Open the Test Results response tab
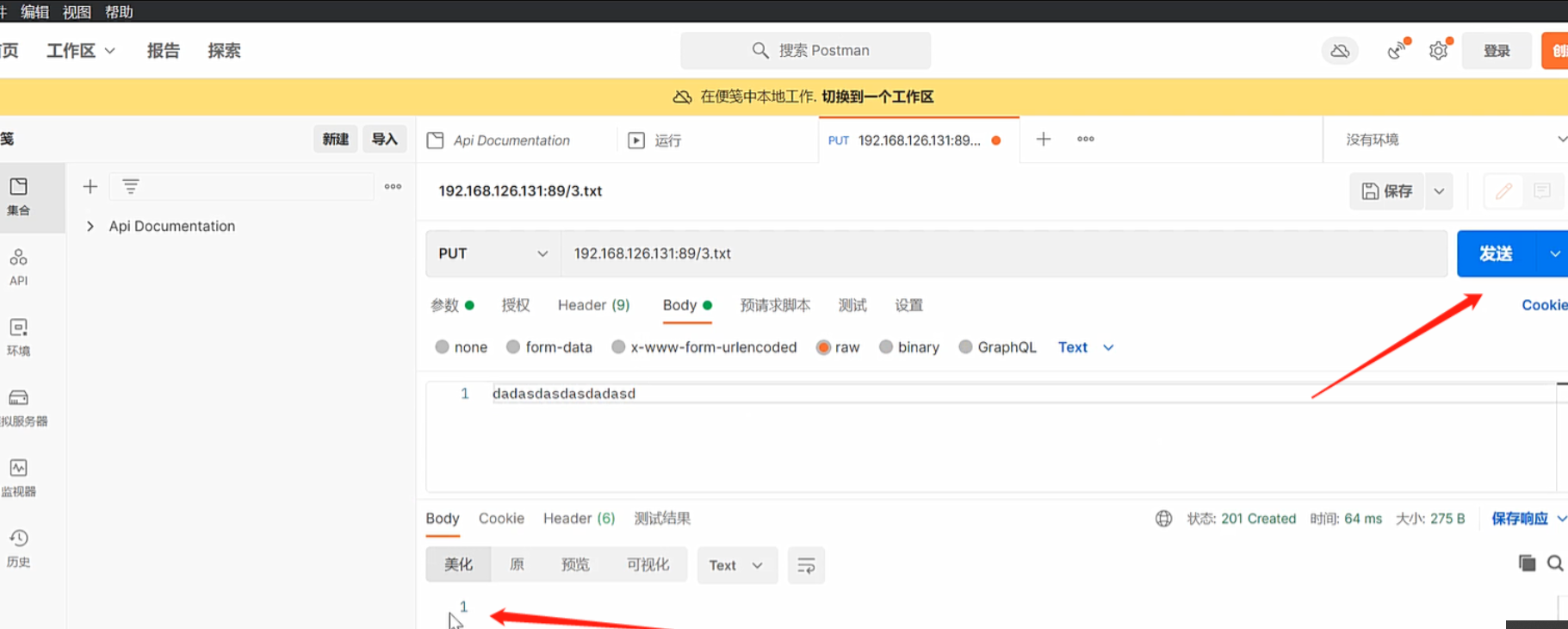The width and height of the screenshot is (1568, 629). [662, 518]
